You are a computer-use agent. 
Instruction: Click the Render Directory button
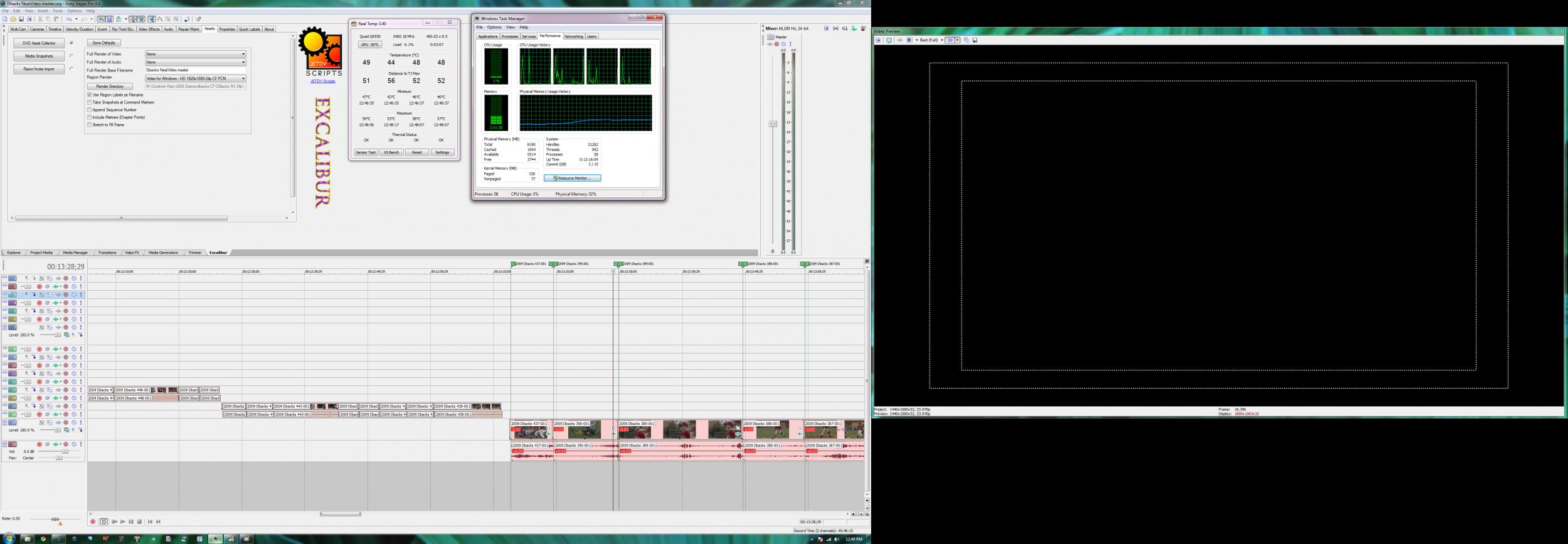[x=110, y=86]
